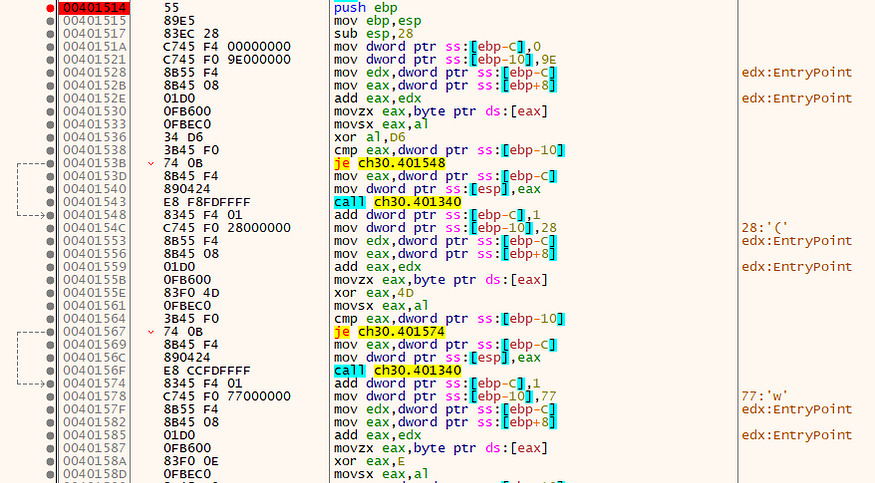Image resolution: width=875 pixels, height=483 pixels.
Task: Set a breakpoint dot at 0040153B
Action: pos(50,163)
